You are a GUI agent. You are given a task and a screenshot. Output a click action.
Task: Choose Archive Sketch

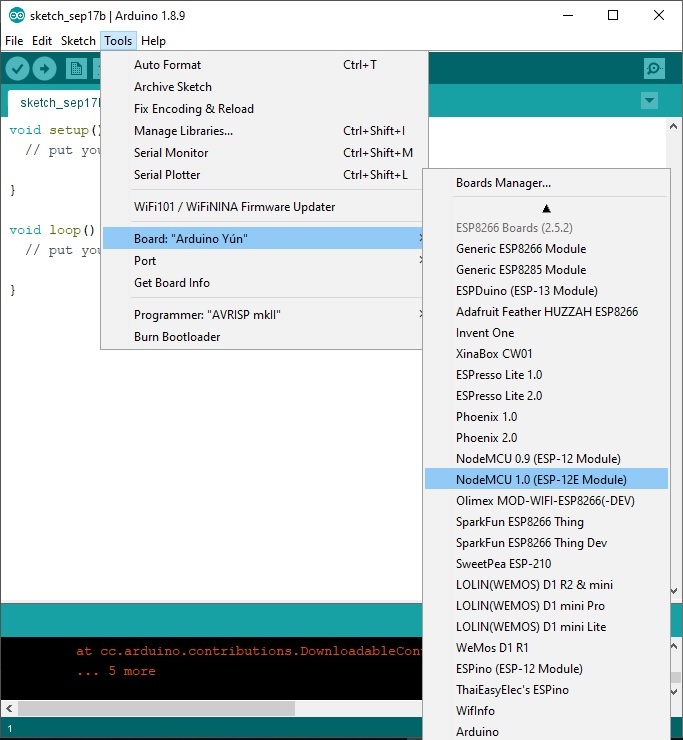pyautogui.click(x=262, y=87)
